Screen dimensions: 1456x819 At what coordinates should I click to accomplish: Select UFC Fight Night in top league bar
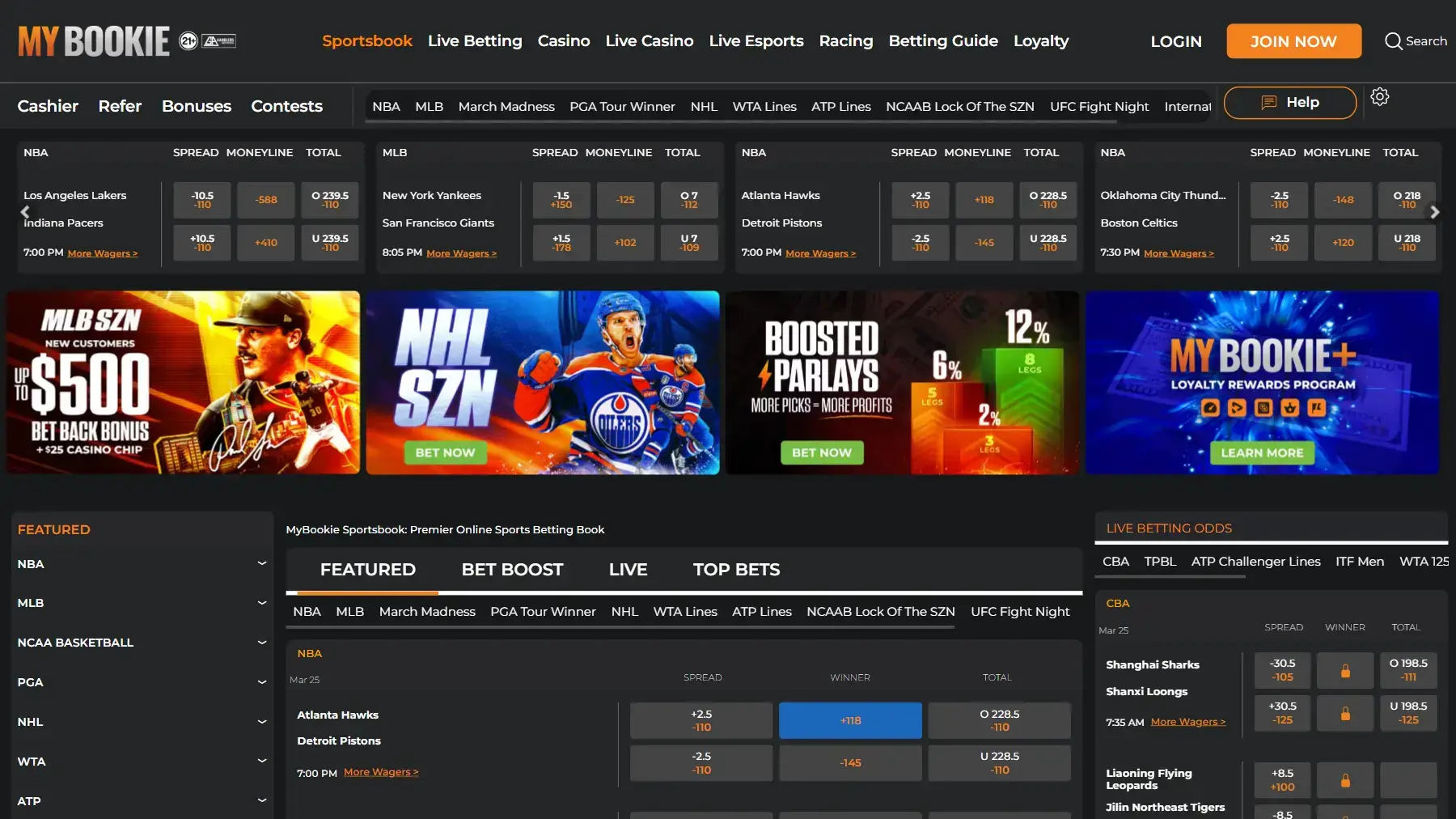tap(1099, 107)
